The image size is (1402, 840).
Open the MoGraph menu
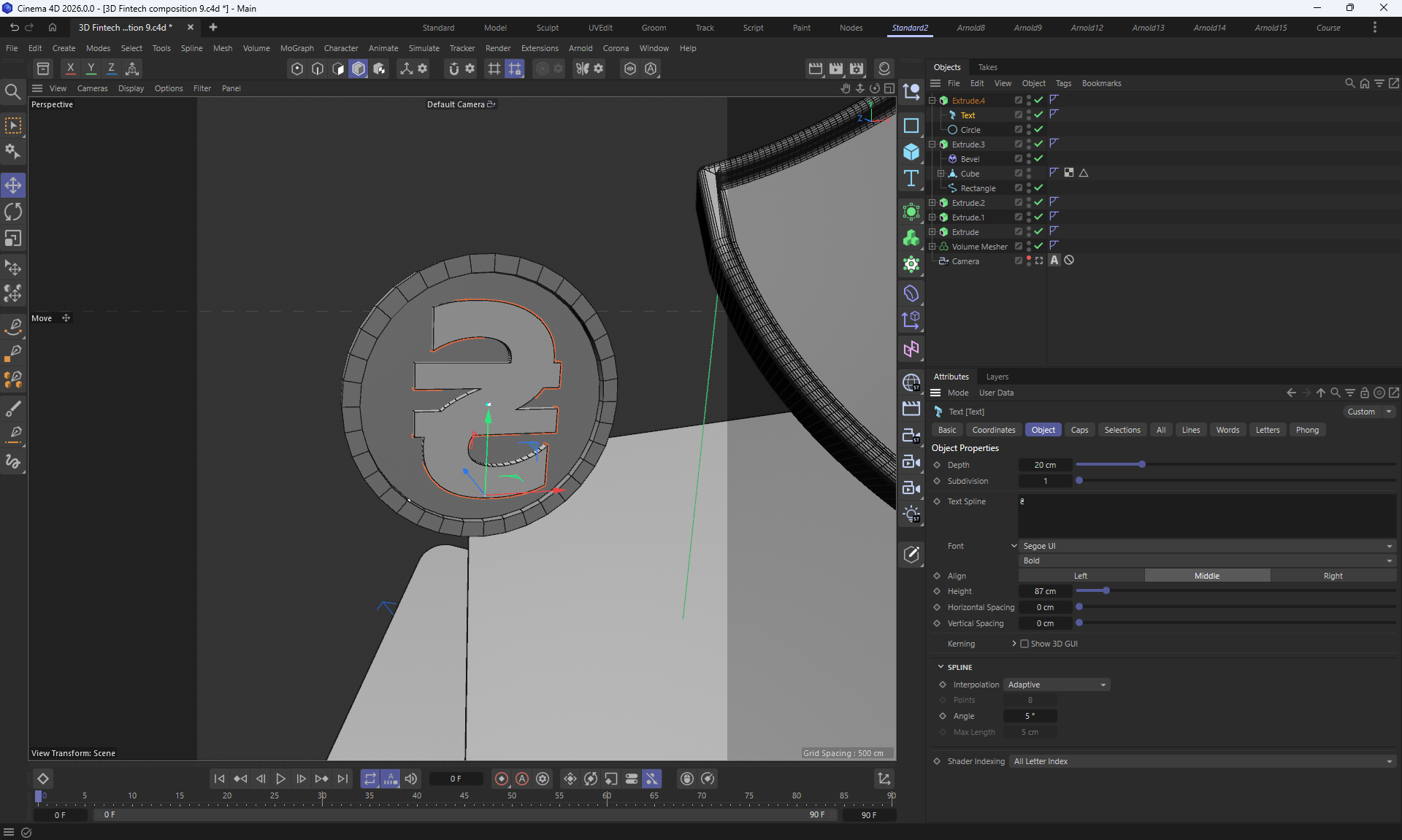click(296, 48)
